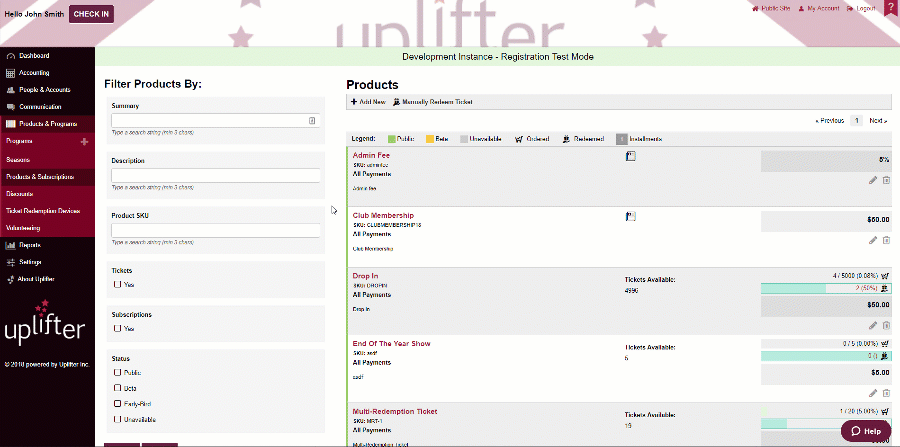The width and height of the screenshot is (900, 447).
Task: Open Volunteering submenu item
Action: point(23,228)
